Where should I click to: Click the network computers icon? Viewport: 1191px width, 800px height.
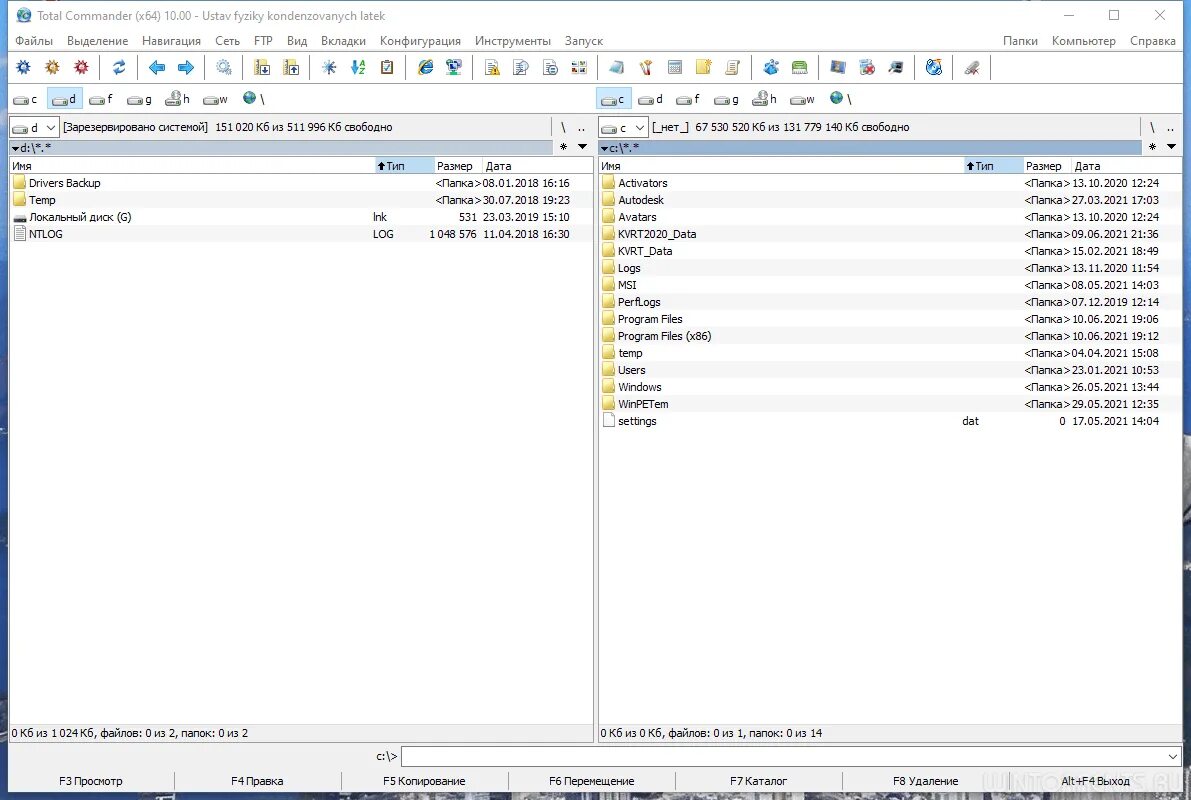point(454,68)
